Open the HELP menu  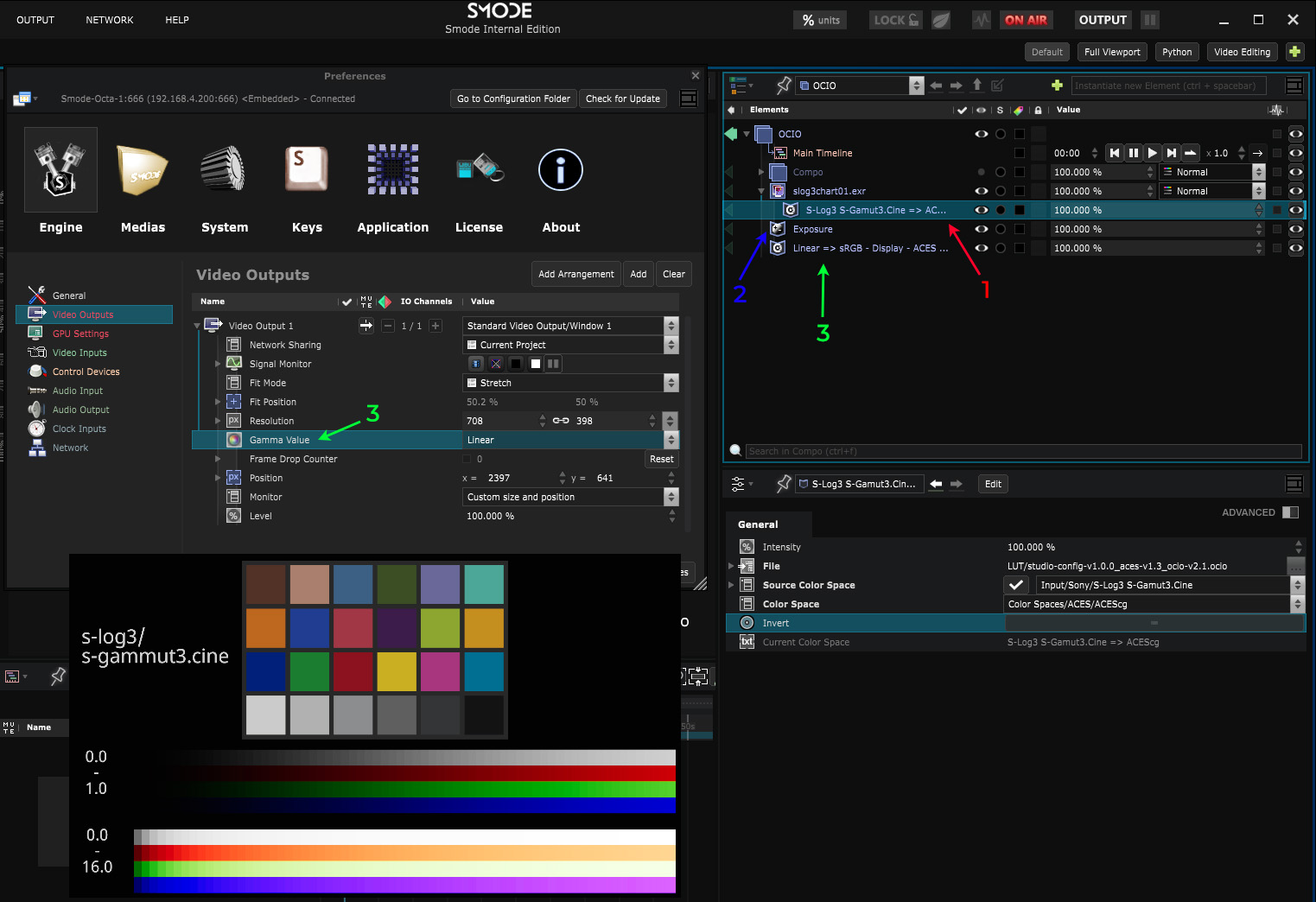(x=177, y=20)
